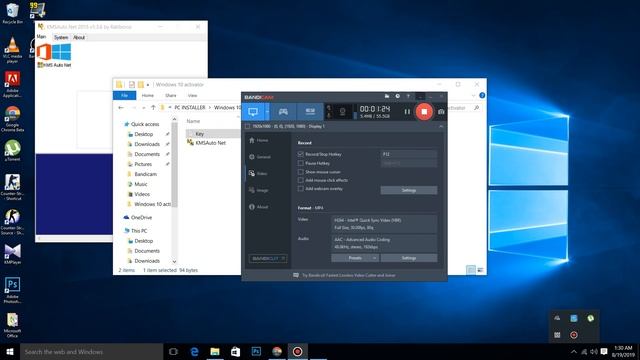The width and height of the screenshot is (640, 360).
Task: Open About tab in KMSAuto Net window
Action: [x=79, y=37]
